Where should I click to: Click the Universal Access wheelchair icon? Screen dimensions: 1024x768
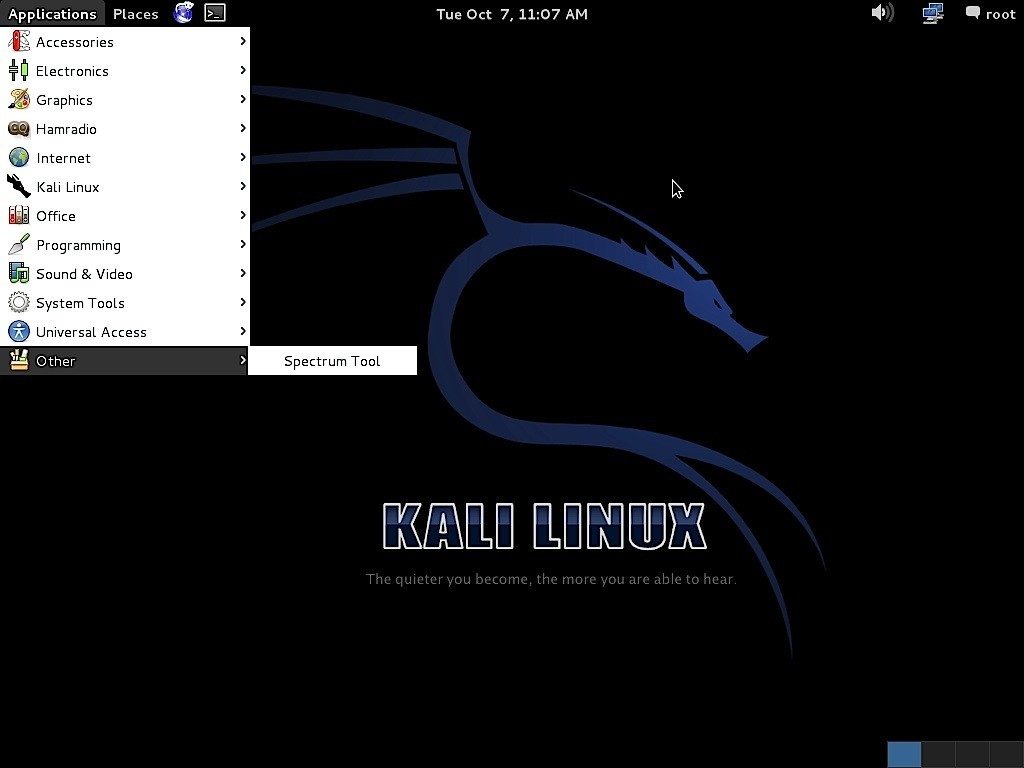[x=17, y=331]
